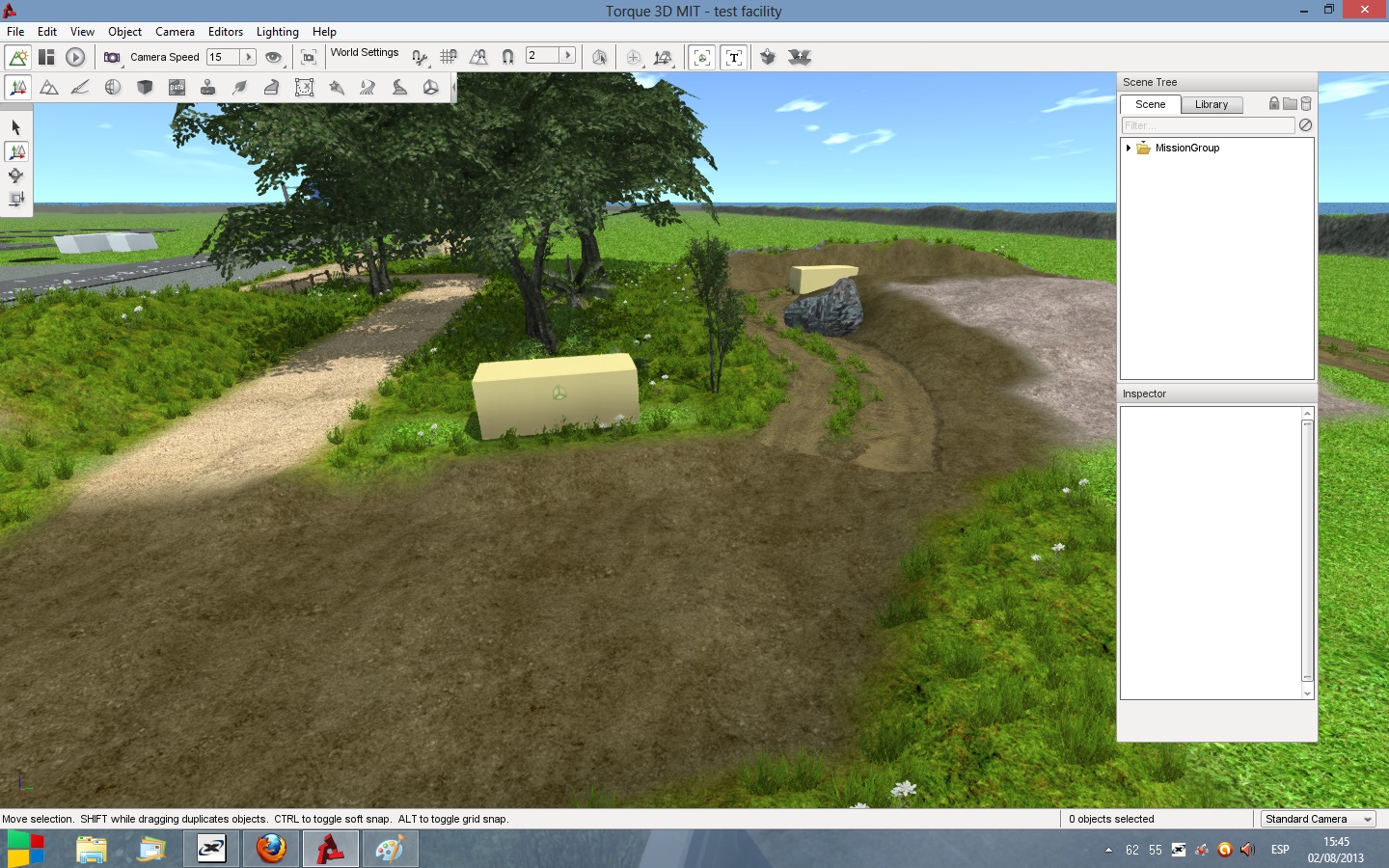
Task: Click the explode-prefab open box icon
Action: pos(800,57)
